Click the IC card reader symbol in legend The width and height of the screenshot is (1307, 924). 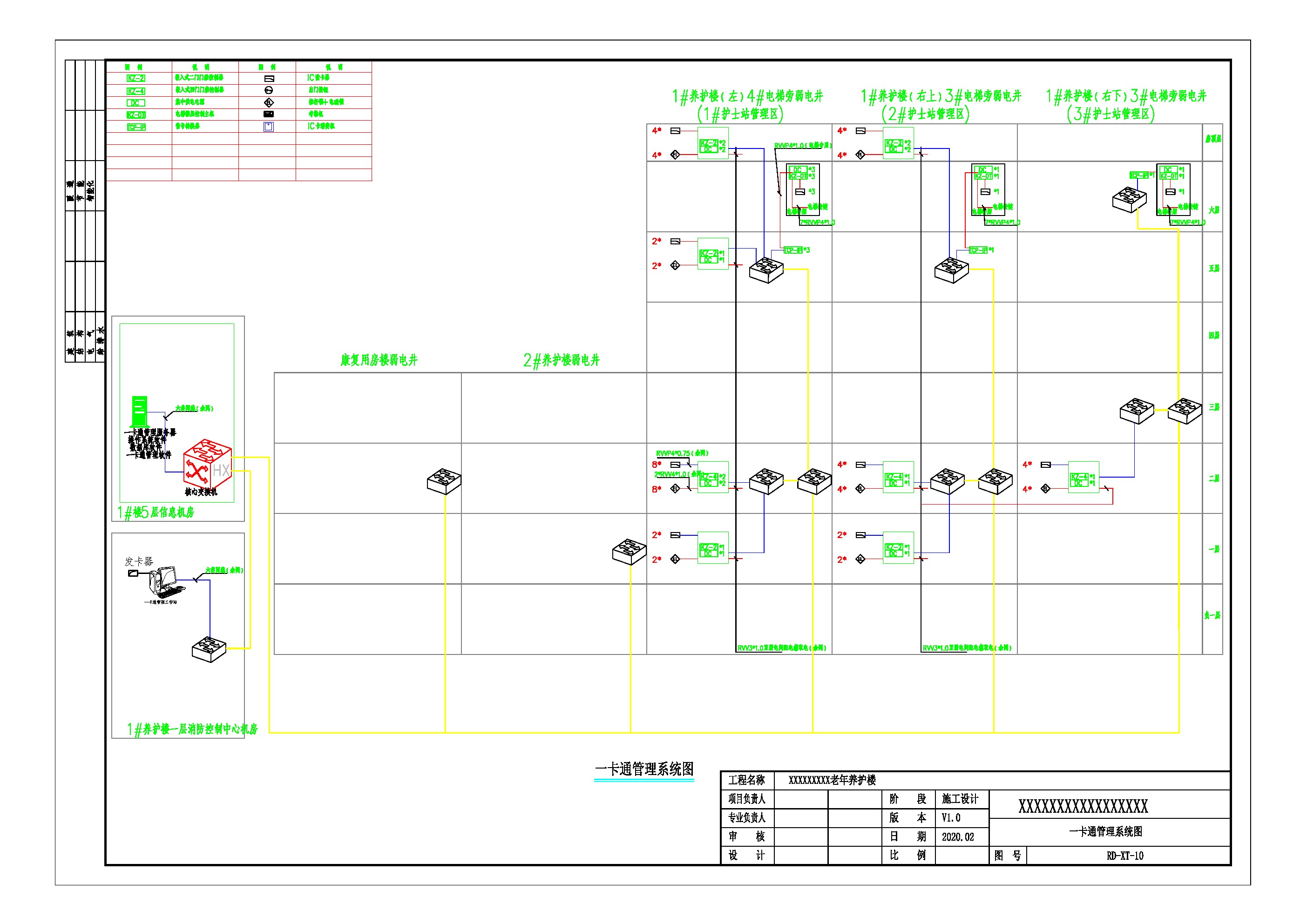click(269, 79)
